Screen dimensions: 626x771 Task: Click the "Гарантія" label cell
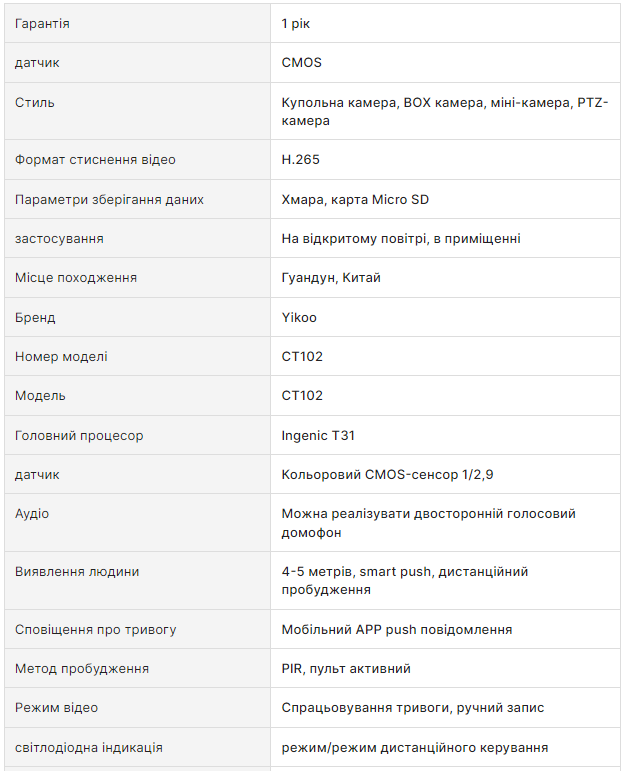(42, 23)
